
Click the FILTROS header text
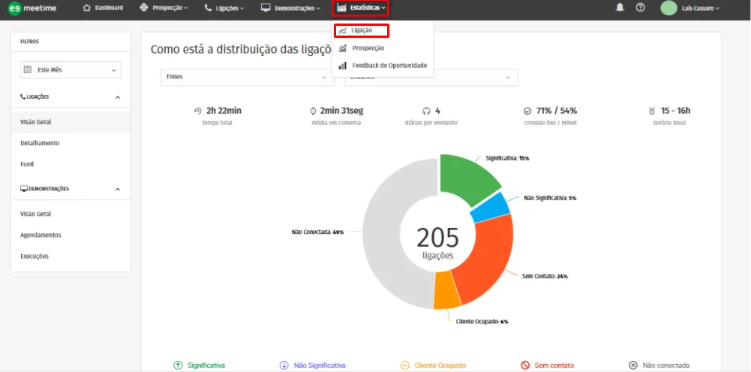tap(30, 42)
